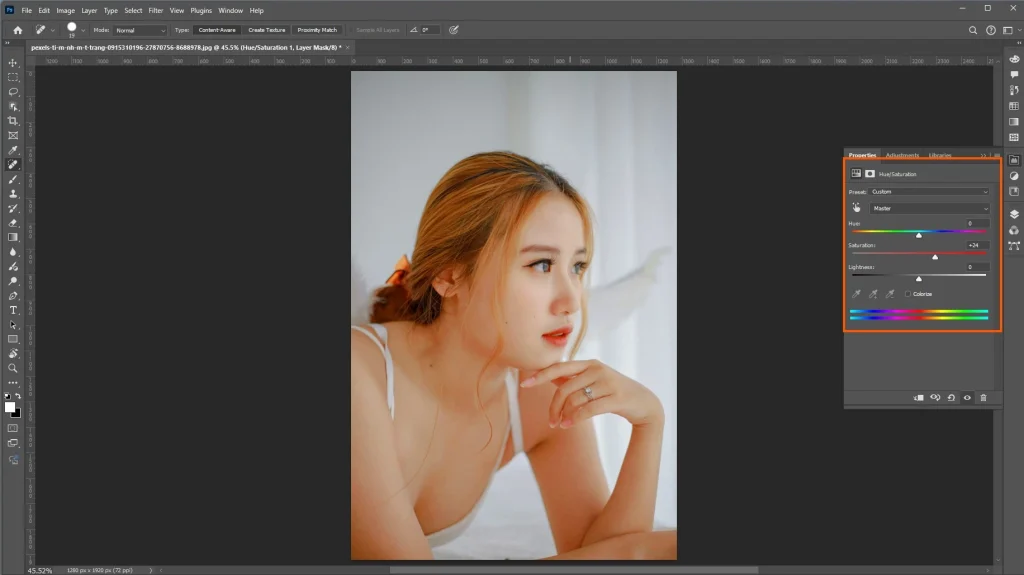1024x575 pixels.
Task: Enable the Colorize checkbox
Action: tap(908, 294)
